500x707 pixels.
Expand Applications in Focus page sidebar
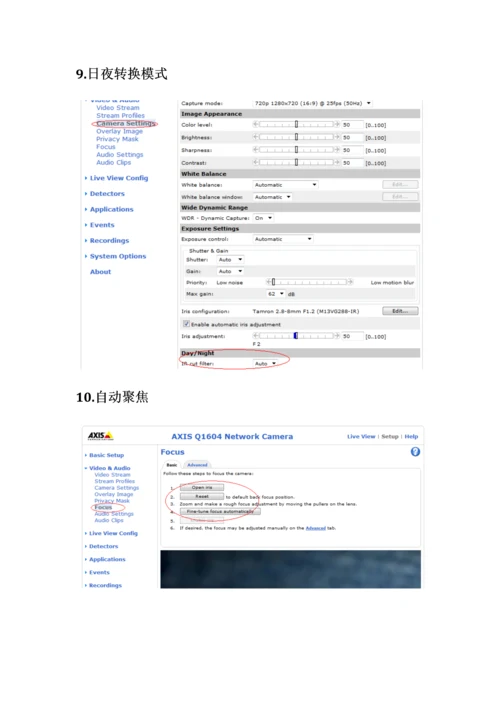tap(107, 559)
